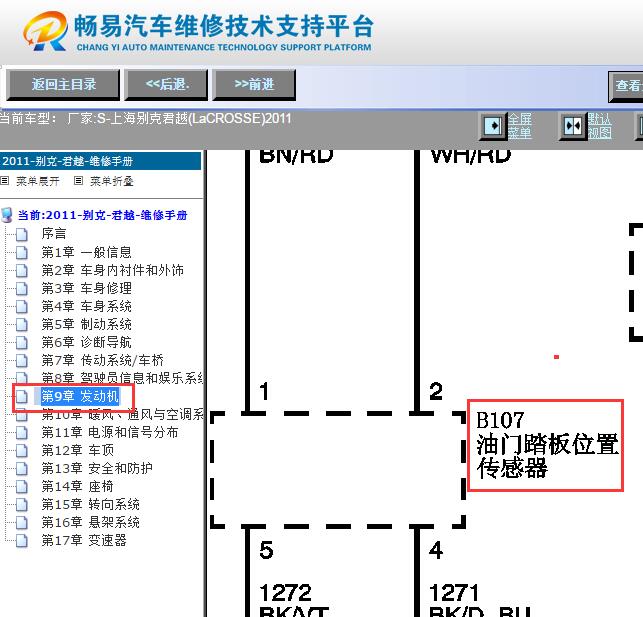Click the 菜单展开 icon

click(5, 180)
